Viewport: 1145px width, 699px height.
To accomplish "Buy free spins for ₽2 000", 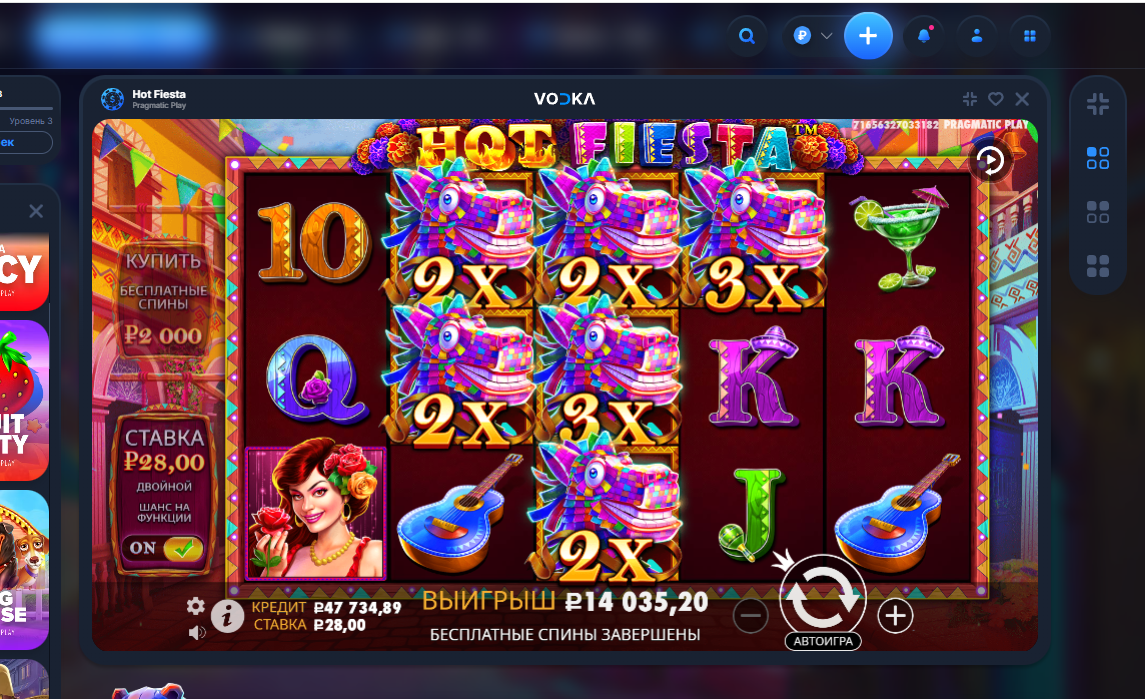I will [163, 299].
